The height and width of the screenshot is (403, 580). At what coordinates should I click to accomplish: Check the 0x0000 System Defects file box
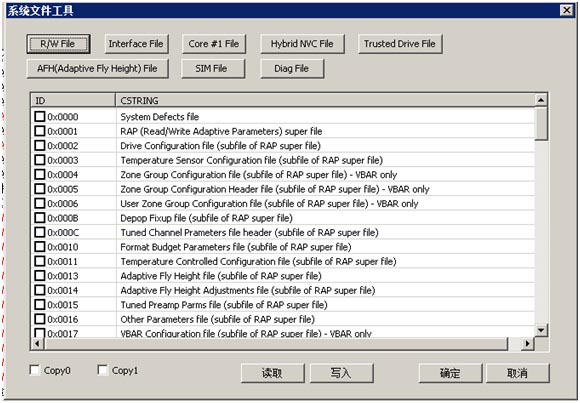coord(40,117)
